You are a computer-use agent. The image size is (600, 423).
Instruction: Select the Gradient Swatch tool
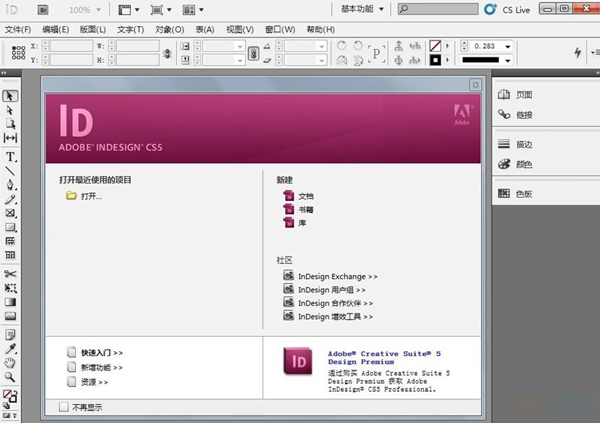10,302
